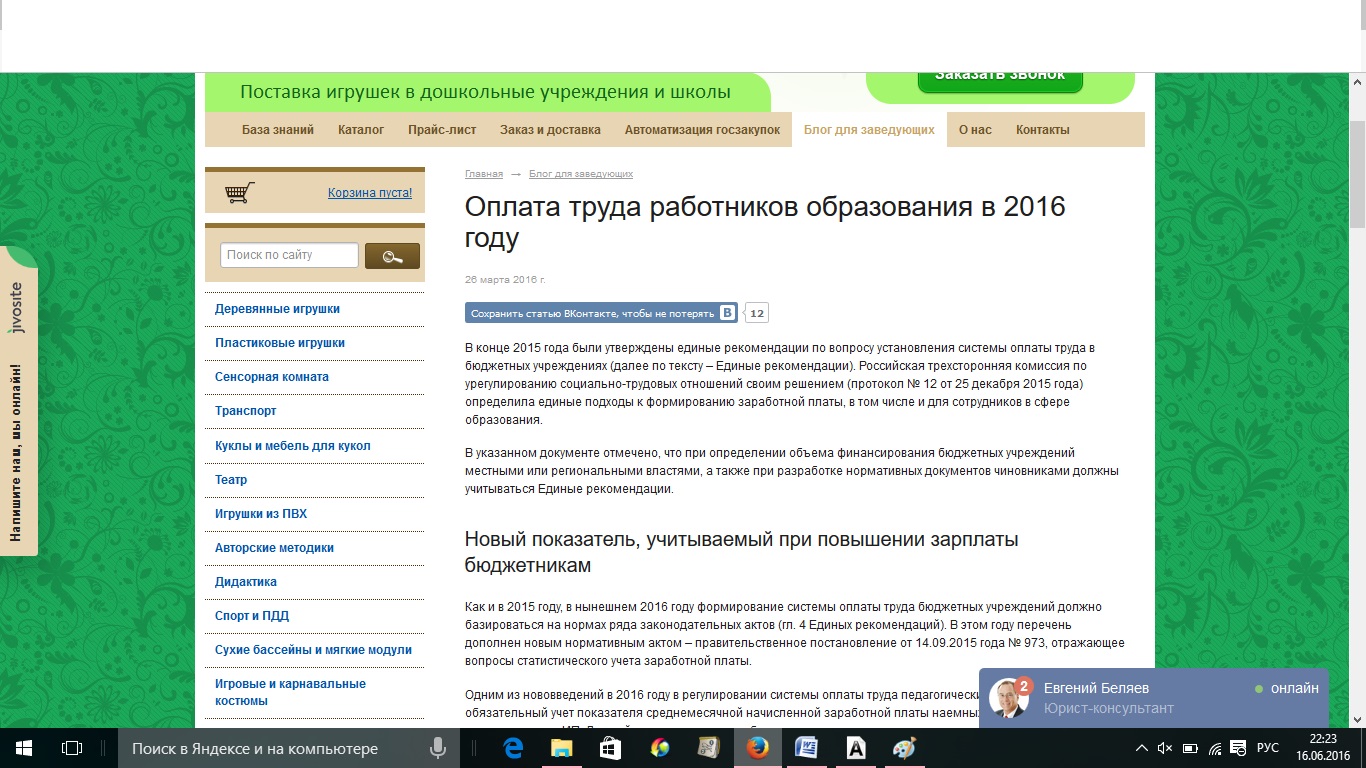Open Автоматизация госзакупок menu item
The width and height of the screenshot is (1366, 768).
point(702,130)
